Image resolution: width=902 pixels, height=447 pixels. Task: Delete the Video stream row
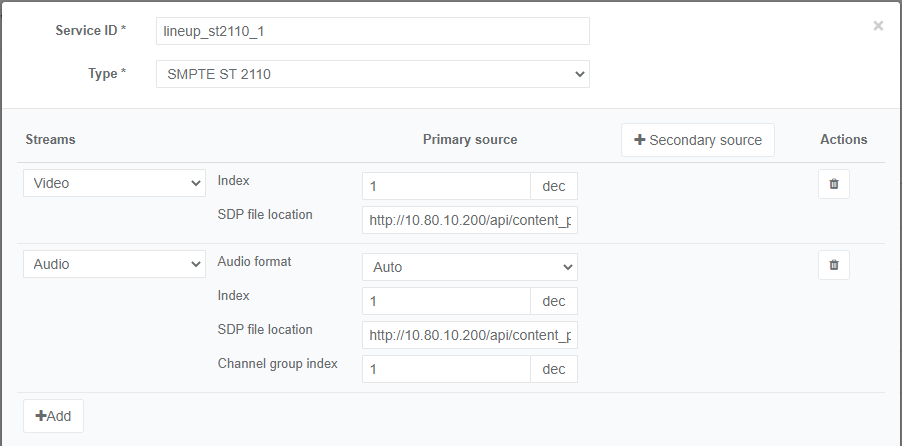pos(833,185)
